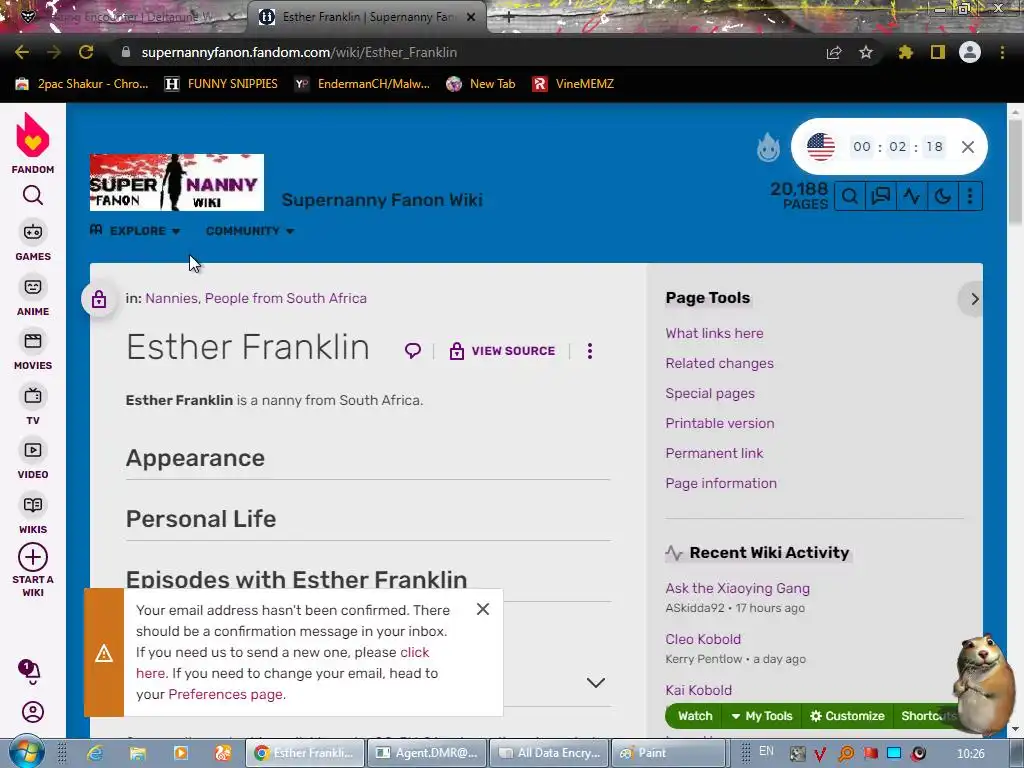Open Special pages link

[x=710, y=393]
